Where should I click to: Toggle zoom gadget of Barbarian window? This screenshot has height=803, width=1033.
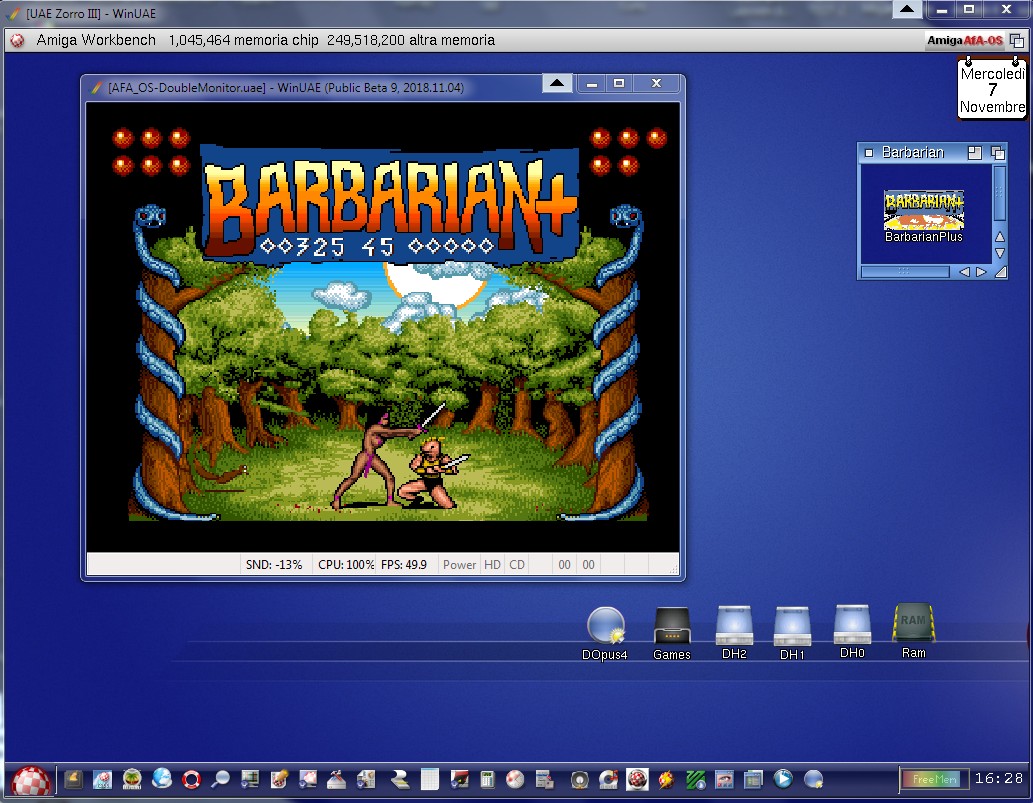pos(975,153)
